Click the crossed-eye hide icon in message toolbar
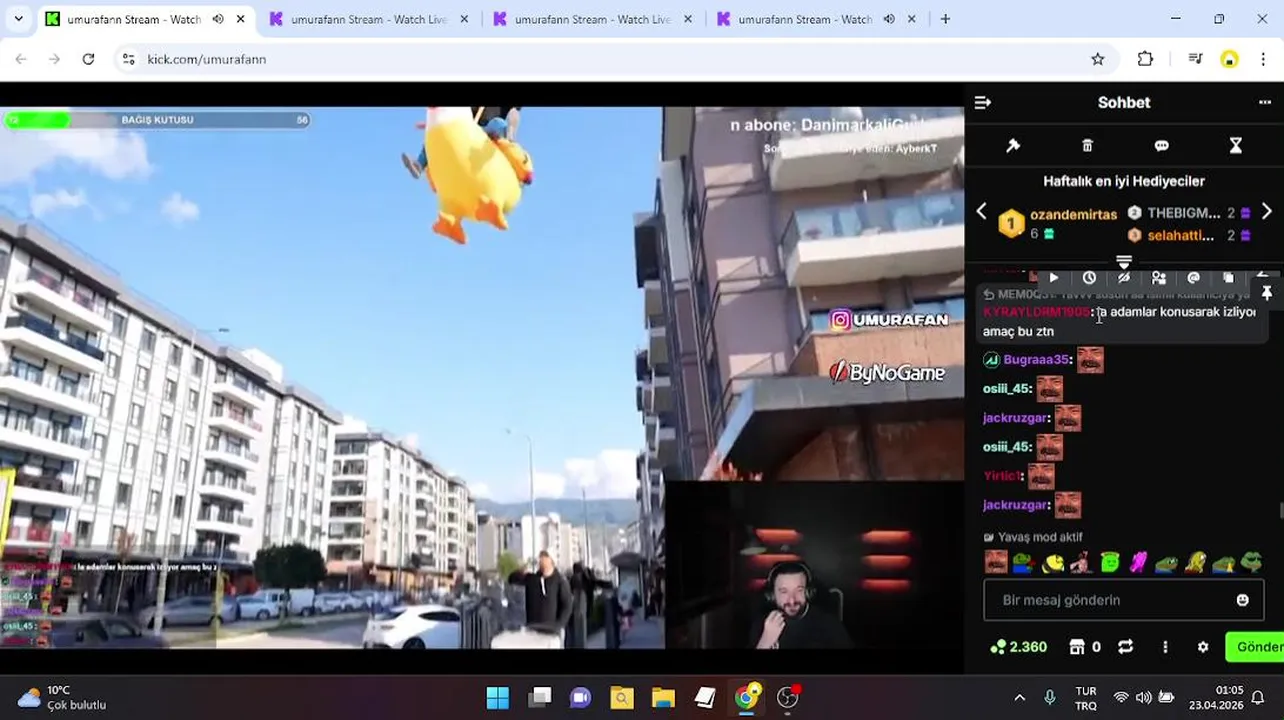Screen dimensions: 1284x720 (1124, 278)
